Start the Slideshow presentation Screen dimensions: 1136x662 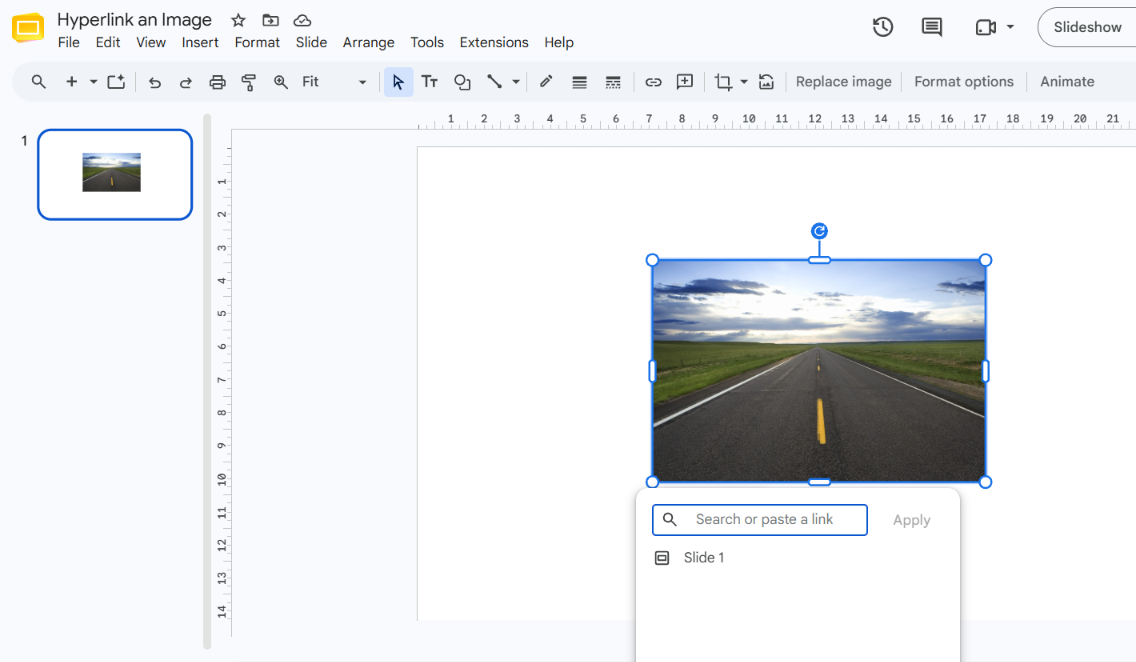click(x=1087, y=28)
